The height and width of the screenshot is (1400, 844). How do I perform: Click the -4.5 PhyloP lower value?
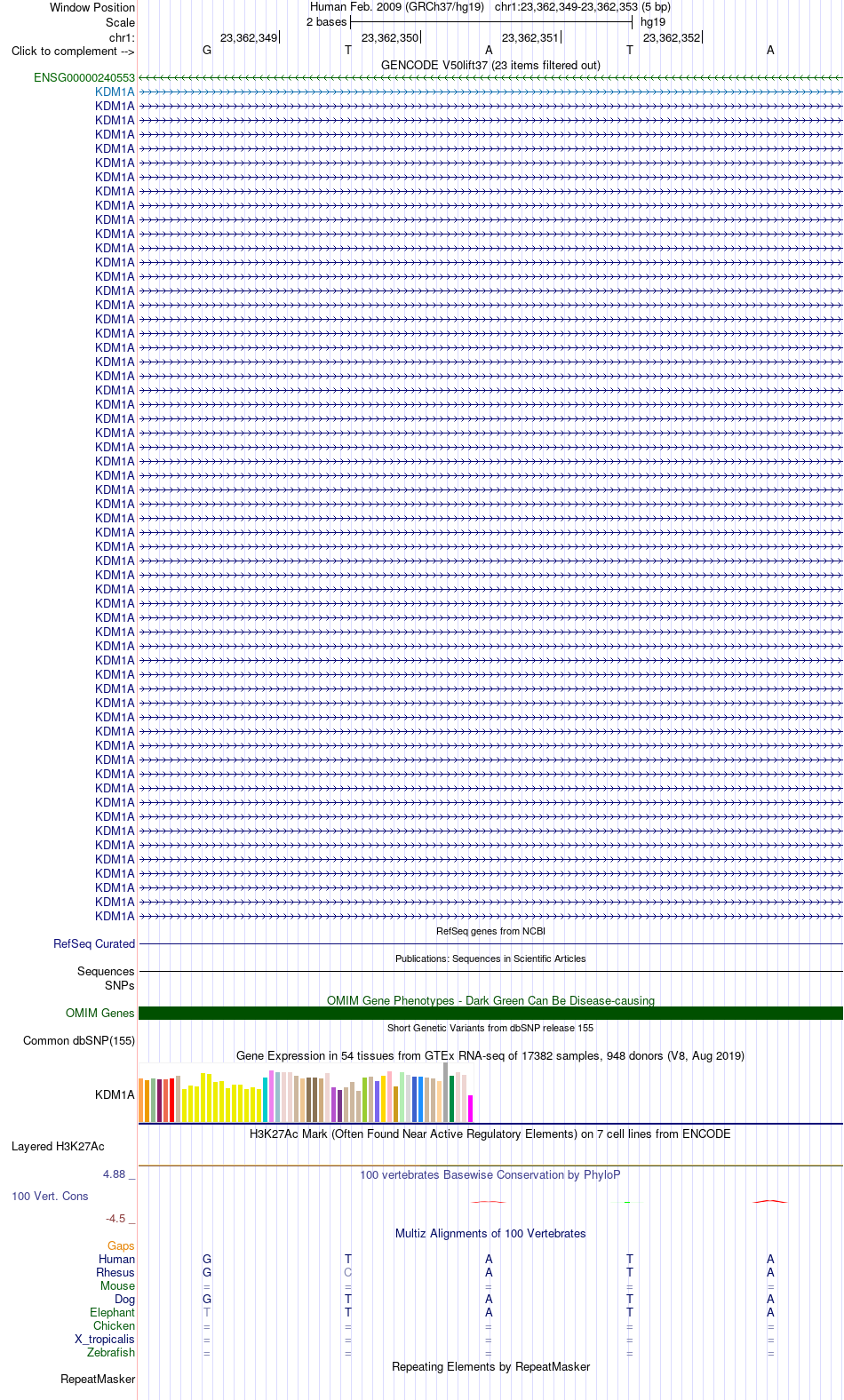coord(115,1219)
